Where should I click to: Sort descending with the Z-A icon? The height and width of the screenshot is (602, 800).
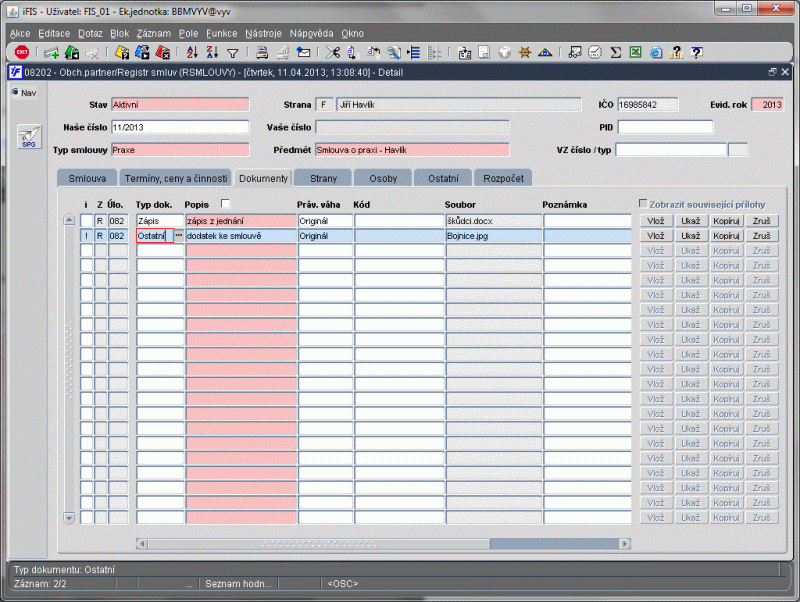tap(212, 52)
